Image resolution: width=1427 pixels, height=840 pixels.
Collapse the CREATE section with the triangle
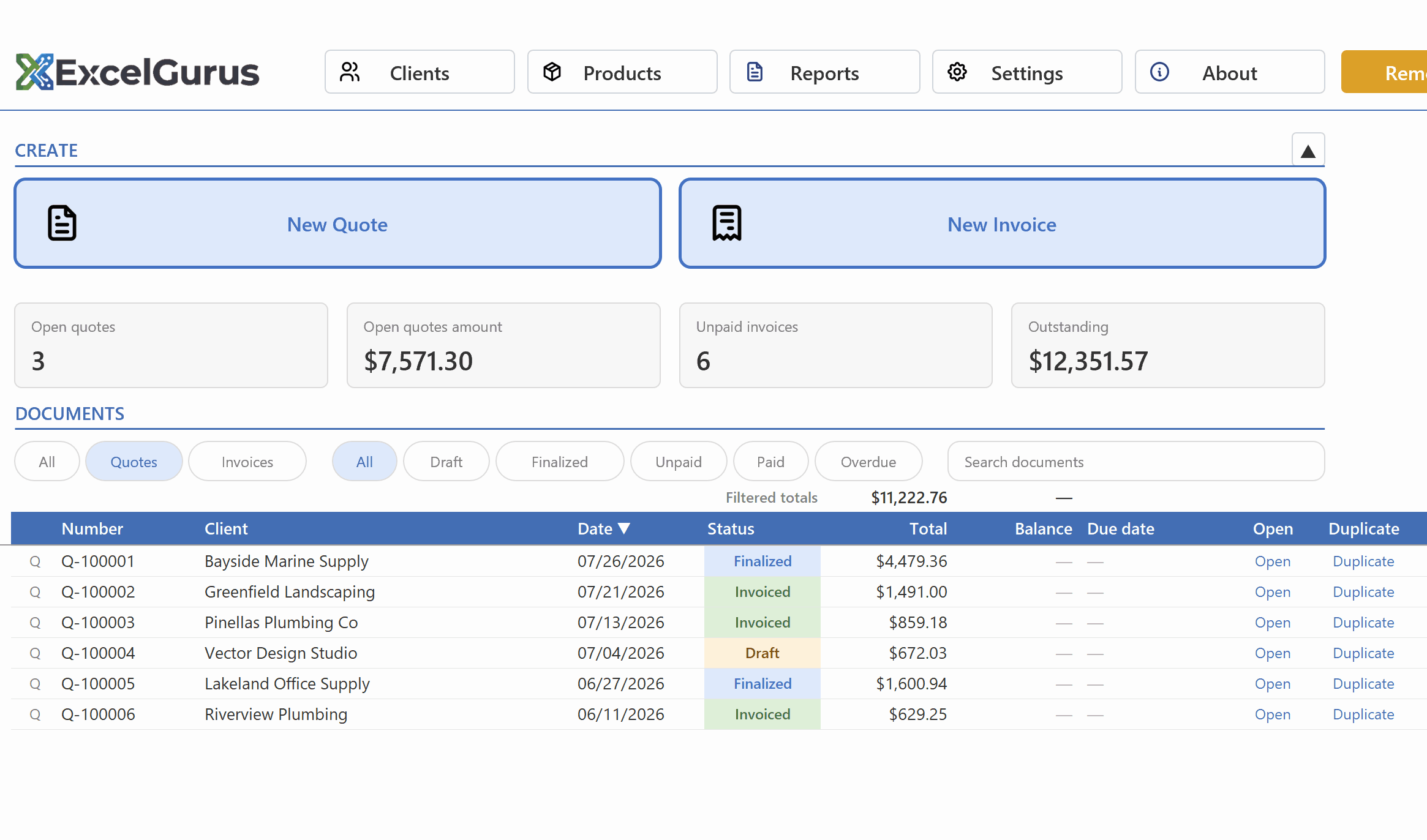point(1308,150)
